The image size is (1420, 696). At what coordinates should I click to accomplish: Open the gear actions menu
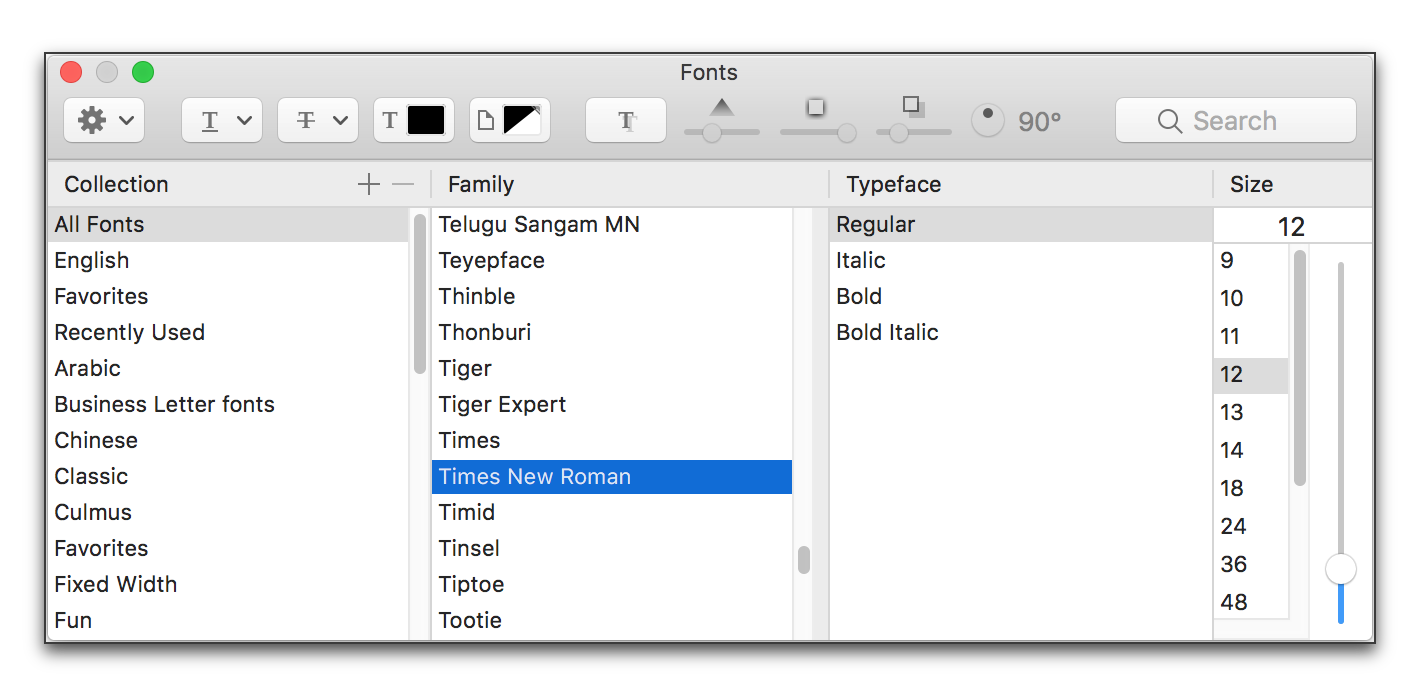104,121
